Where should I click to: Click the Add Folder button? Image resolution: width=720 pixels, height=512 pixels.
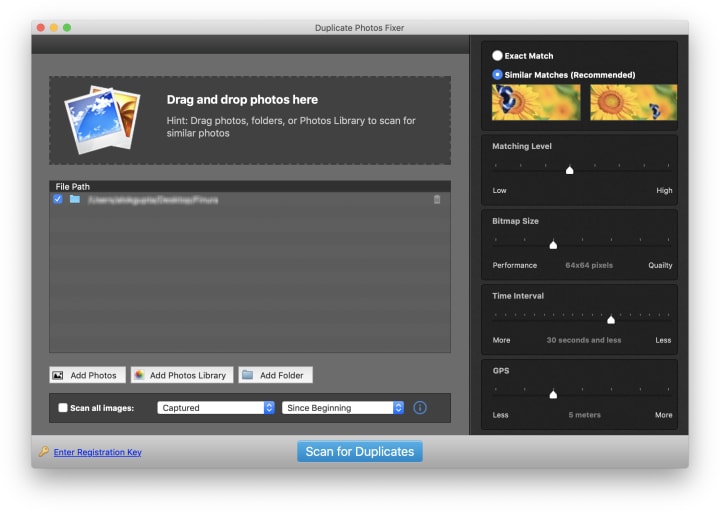click(276, 375)
